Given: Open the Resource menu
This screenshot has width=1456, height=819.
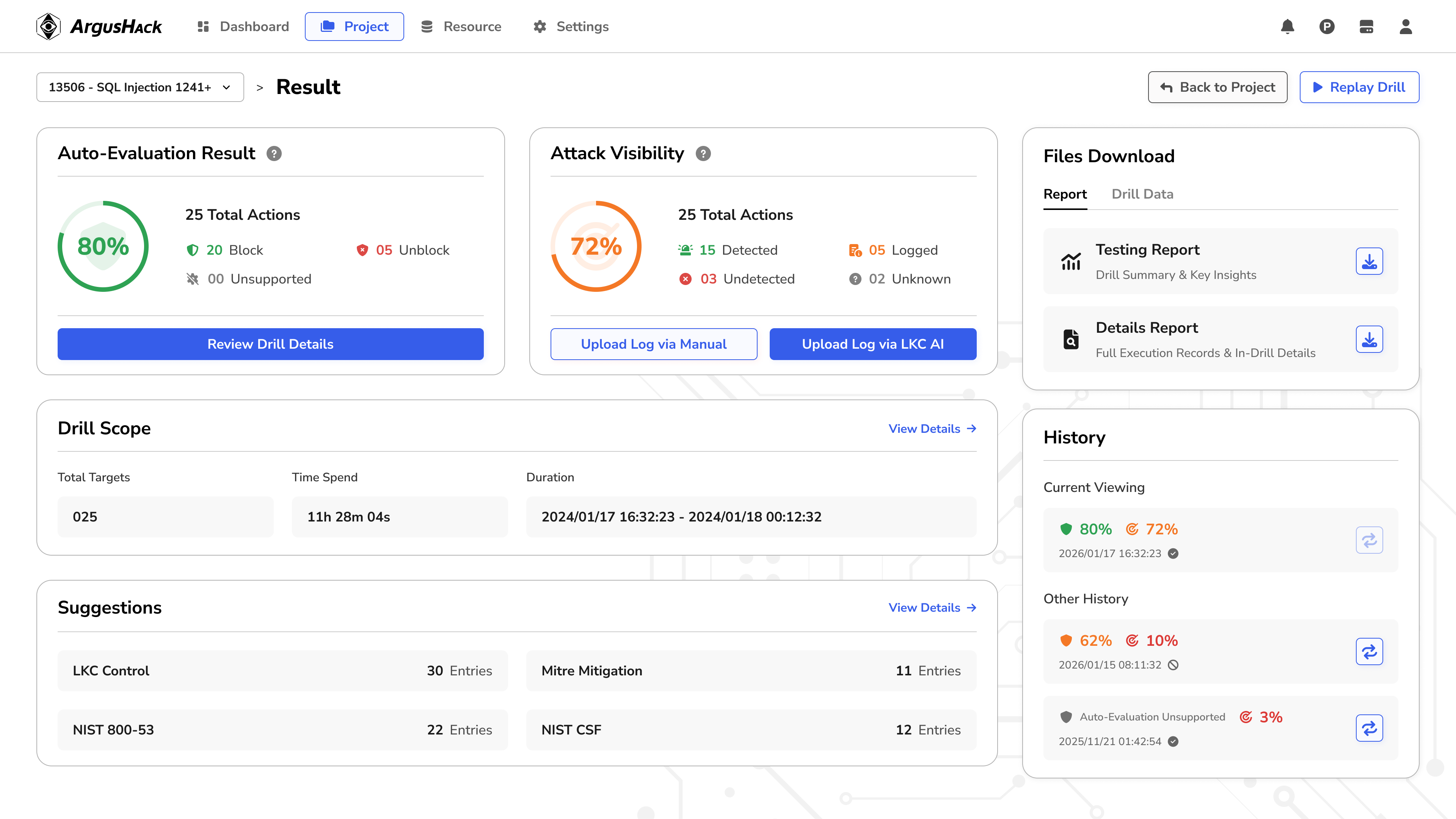Looking at the screenshot, I should point(461,27).
